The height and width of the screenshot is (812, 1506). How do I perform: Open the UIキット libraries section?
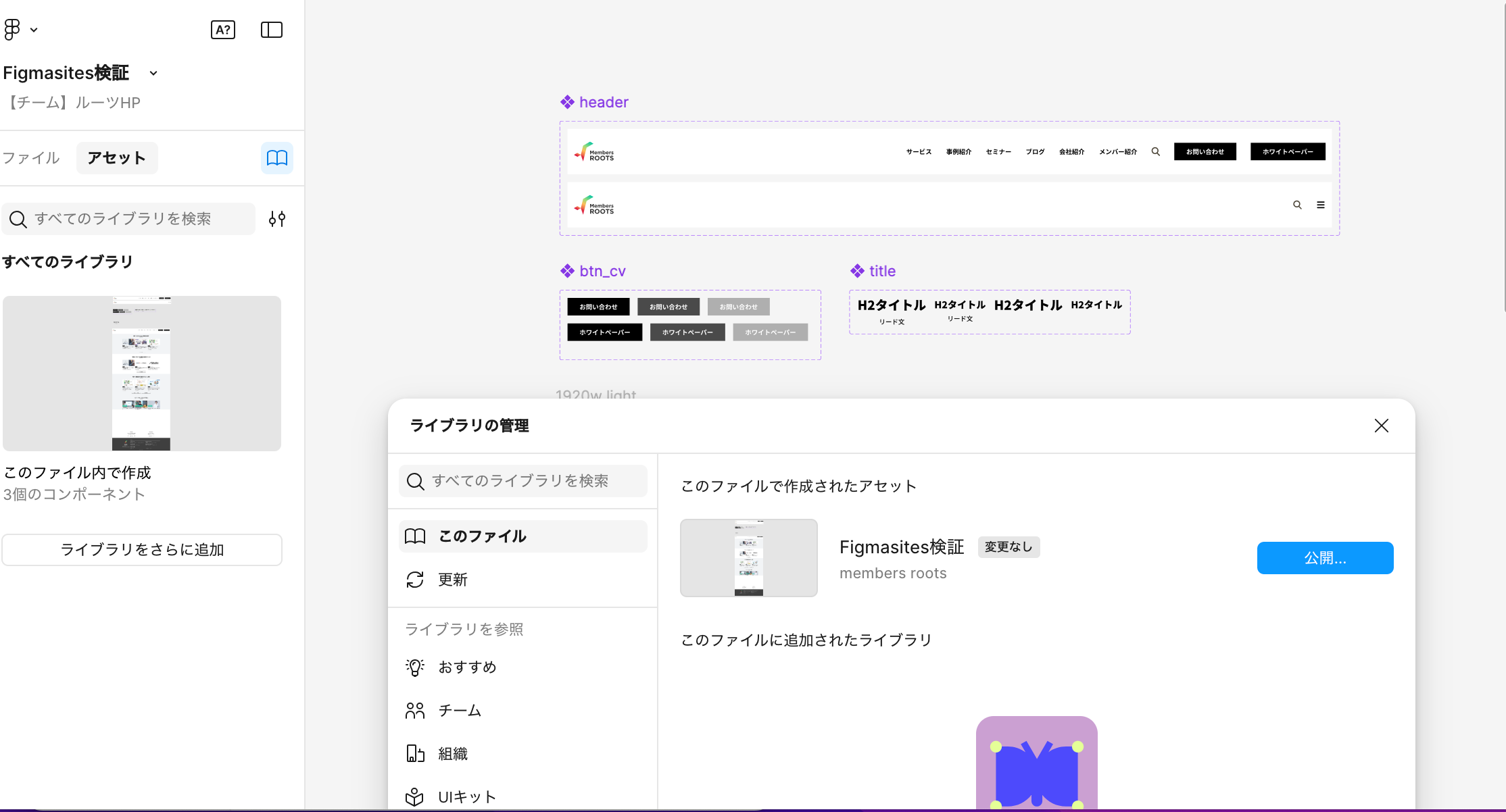466,797
